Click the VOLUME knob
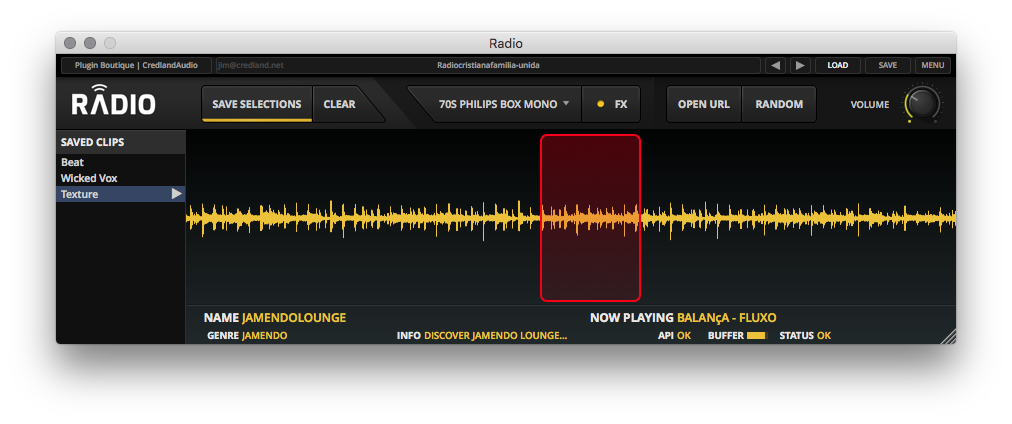 point(922,103)
